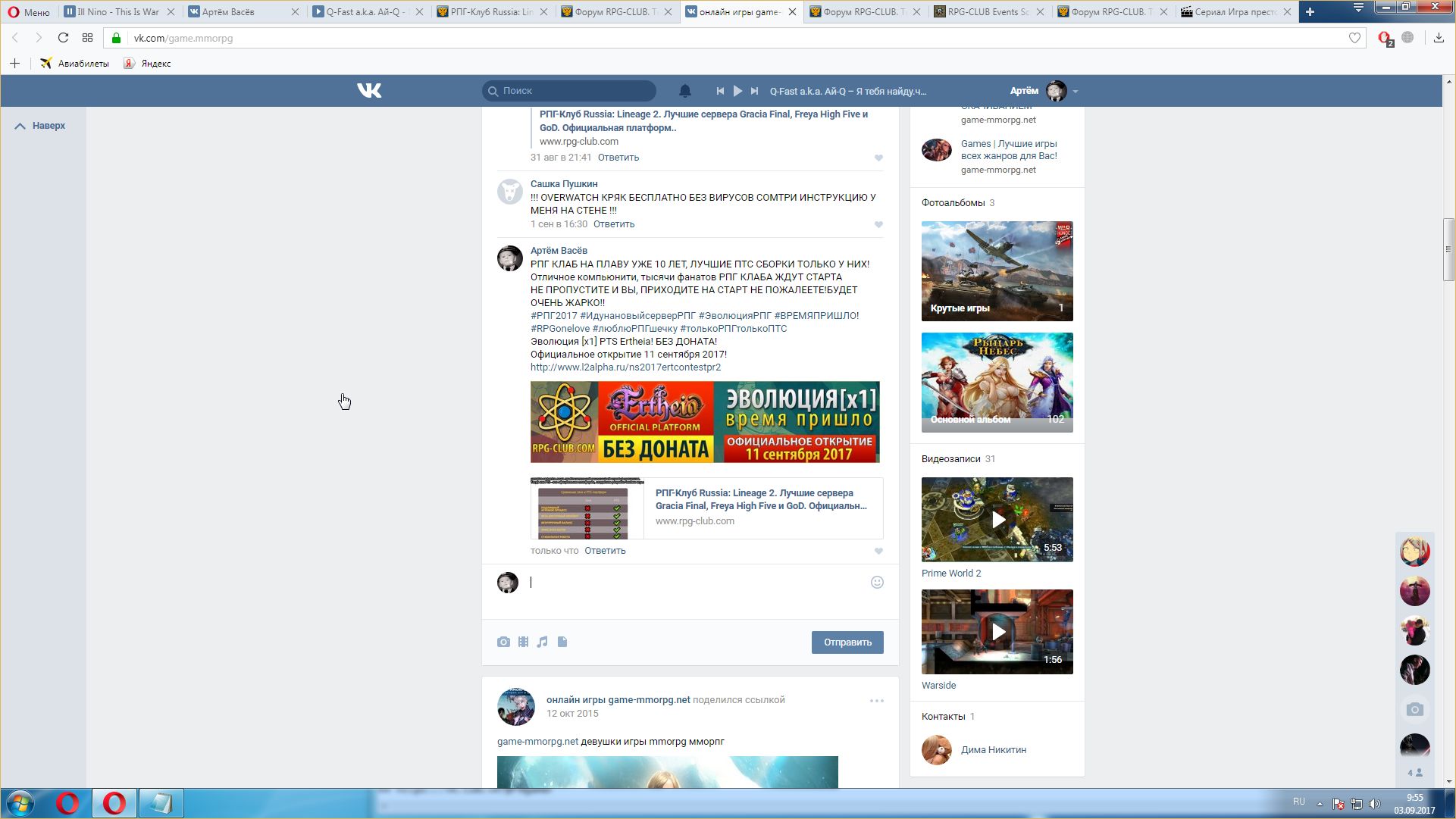Open the Авиабилеты bookmark
1456x819 pixels.
click(x=75, y=64)
